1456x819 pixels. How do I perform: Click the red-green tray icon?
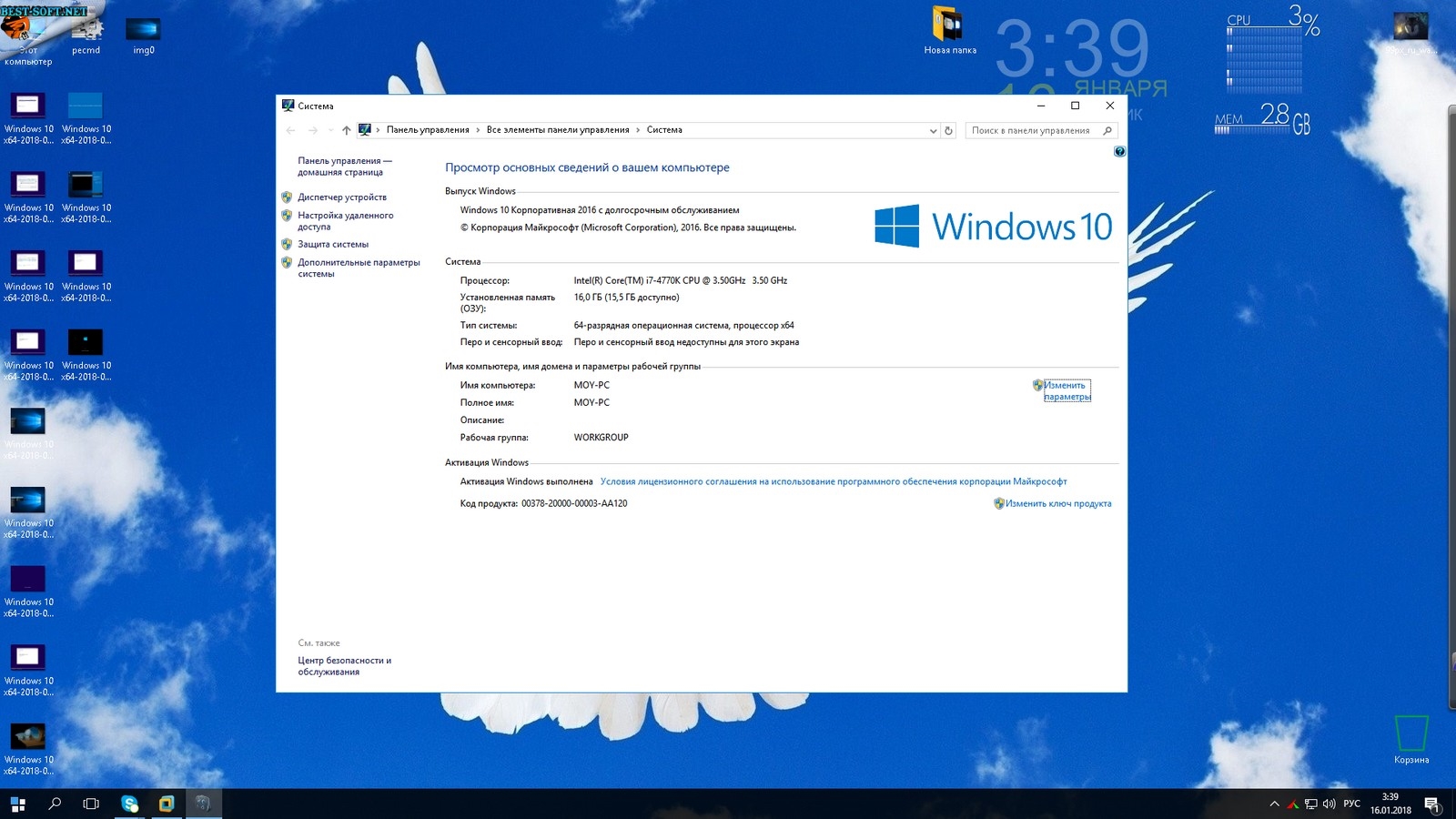tap(1293, 804)
